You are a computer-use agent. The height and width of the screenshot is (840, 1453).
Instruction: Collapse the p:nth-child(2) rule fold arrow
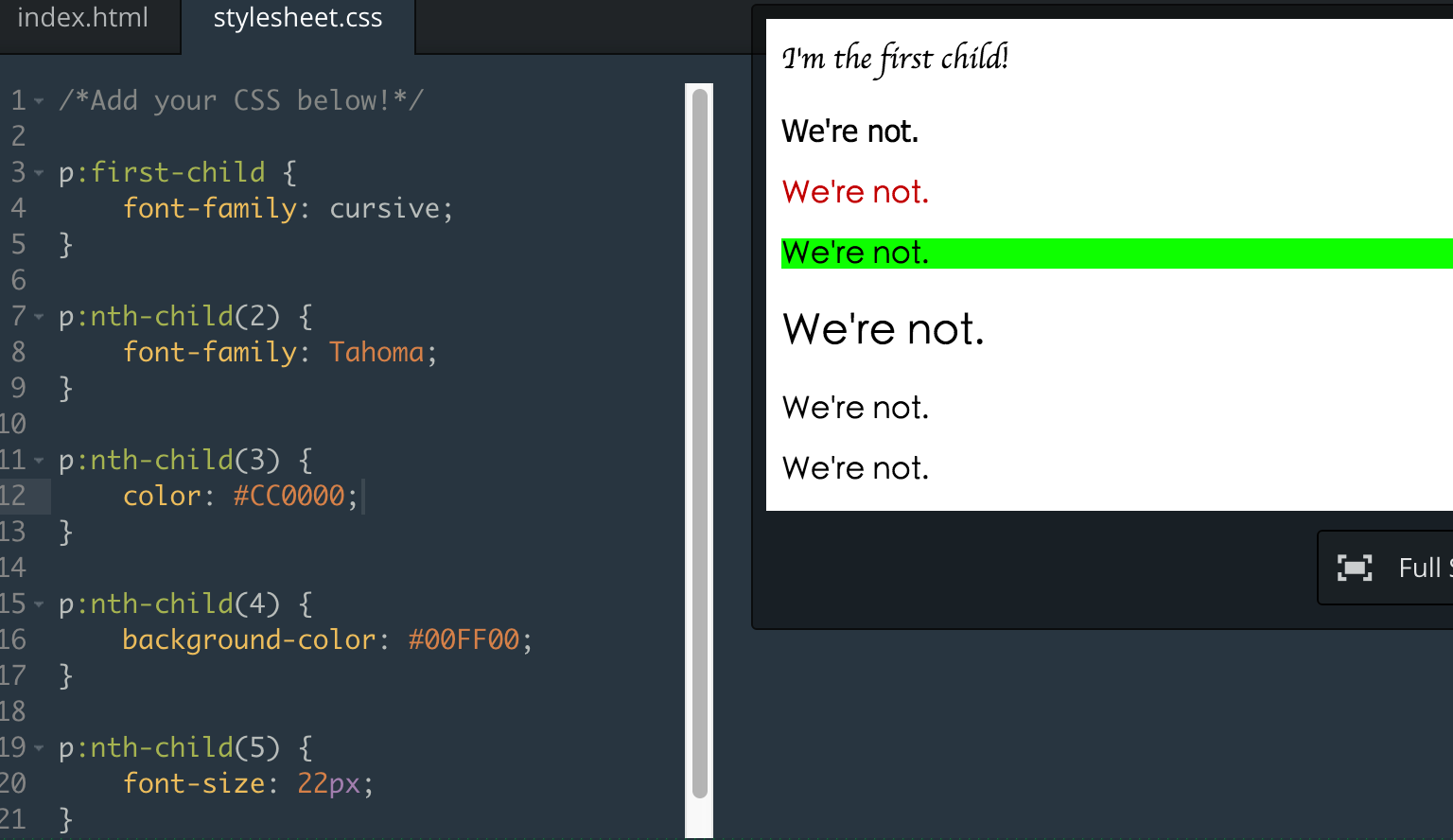[39, 316]
